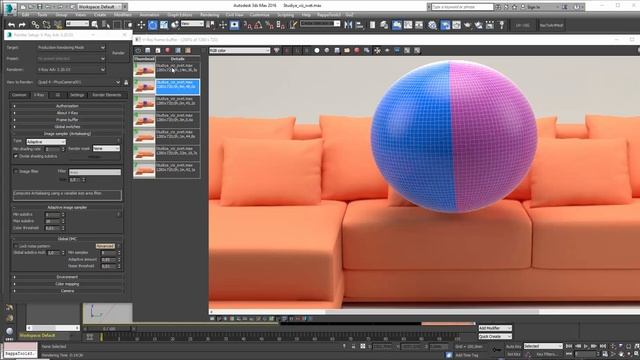Open the View to Render dropdown

point(79,82)
